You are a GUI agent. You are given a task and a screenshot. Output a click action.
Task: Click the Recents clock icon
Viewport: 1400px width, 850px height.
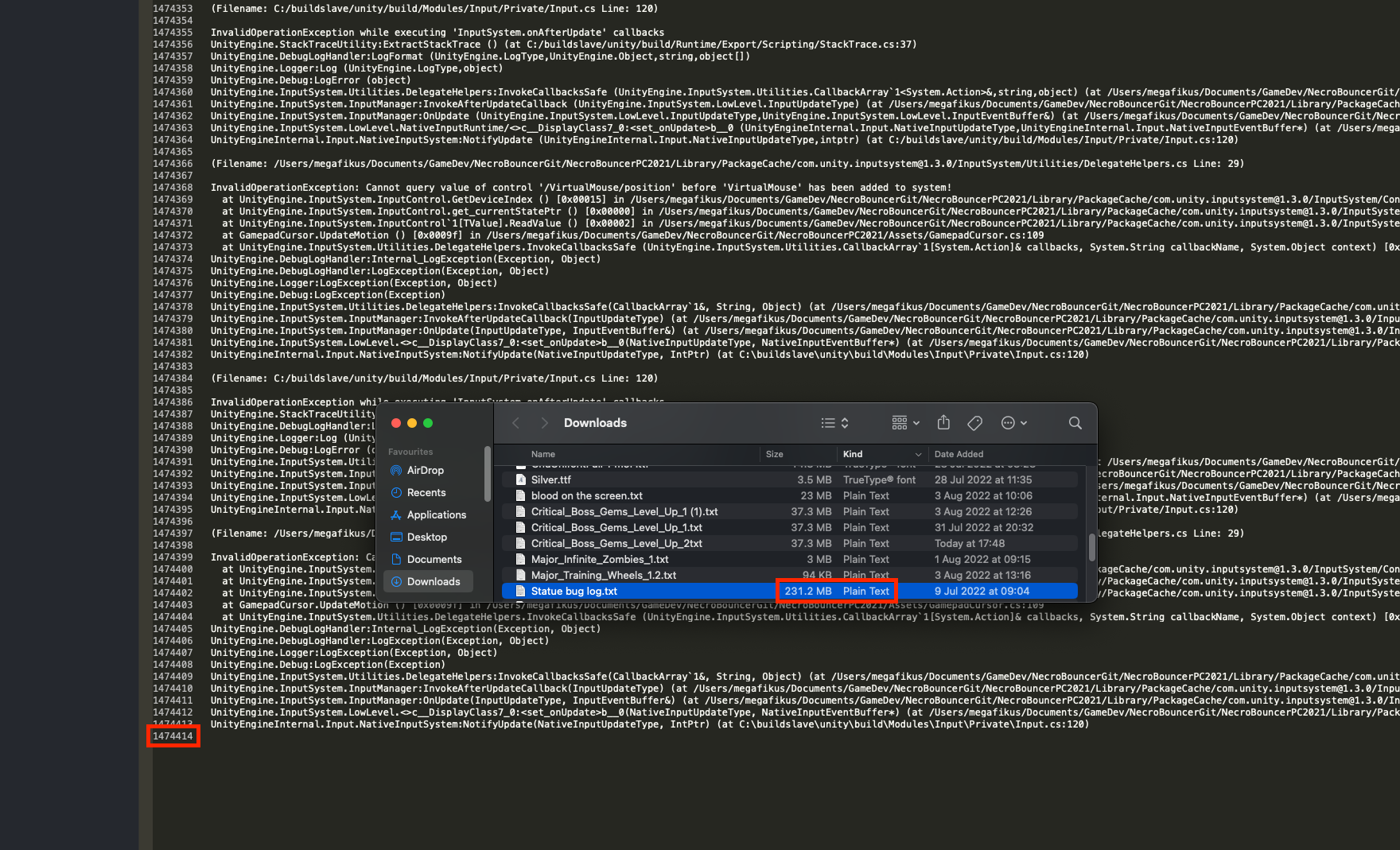coord(396,493)
